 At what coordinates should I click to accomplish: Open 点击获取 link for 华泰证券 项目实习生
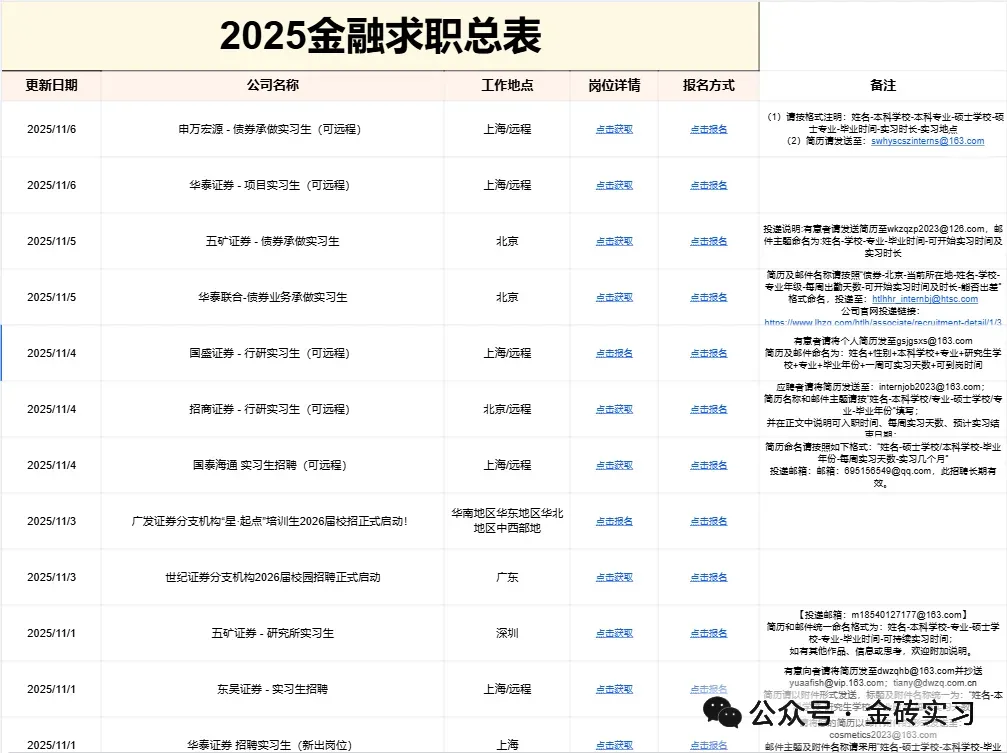tap(614, 185)
